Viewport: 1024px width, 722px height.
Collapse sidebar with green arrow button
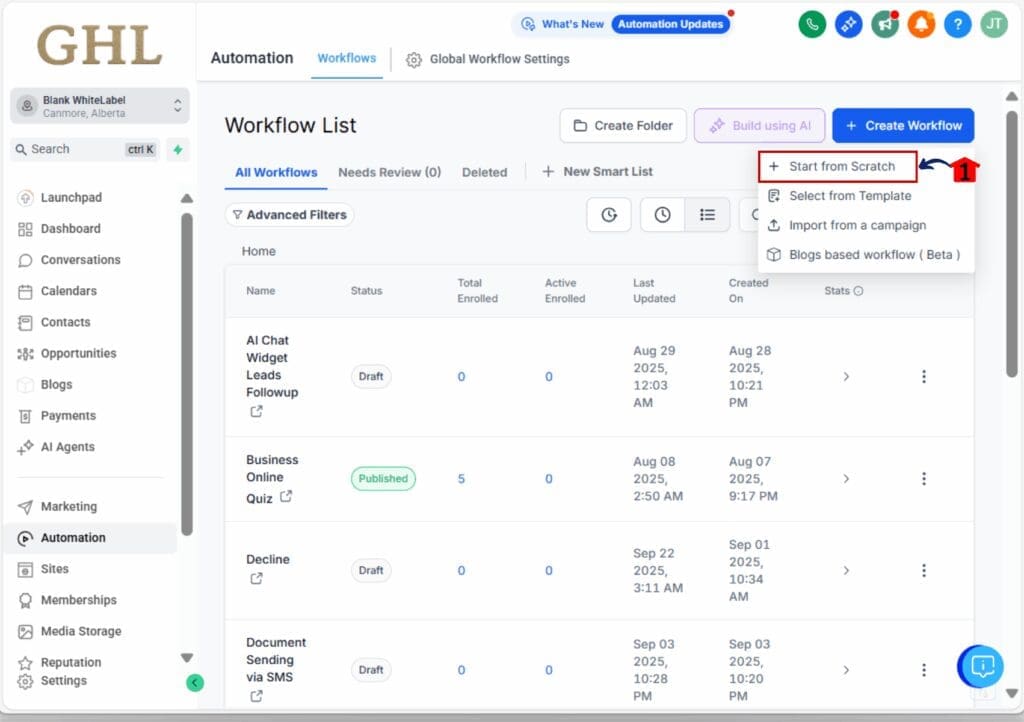click(x=195, y=683)
